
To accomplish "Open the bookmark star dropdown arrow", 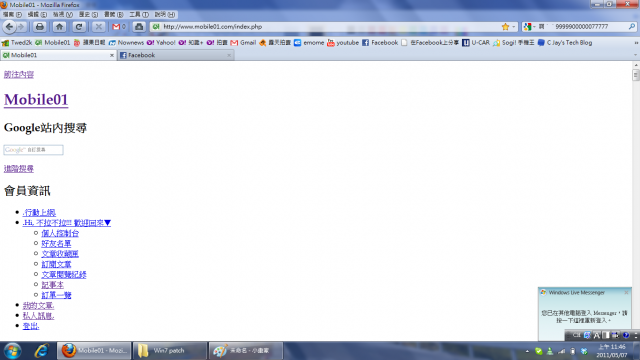I will (x=514, y=27).
